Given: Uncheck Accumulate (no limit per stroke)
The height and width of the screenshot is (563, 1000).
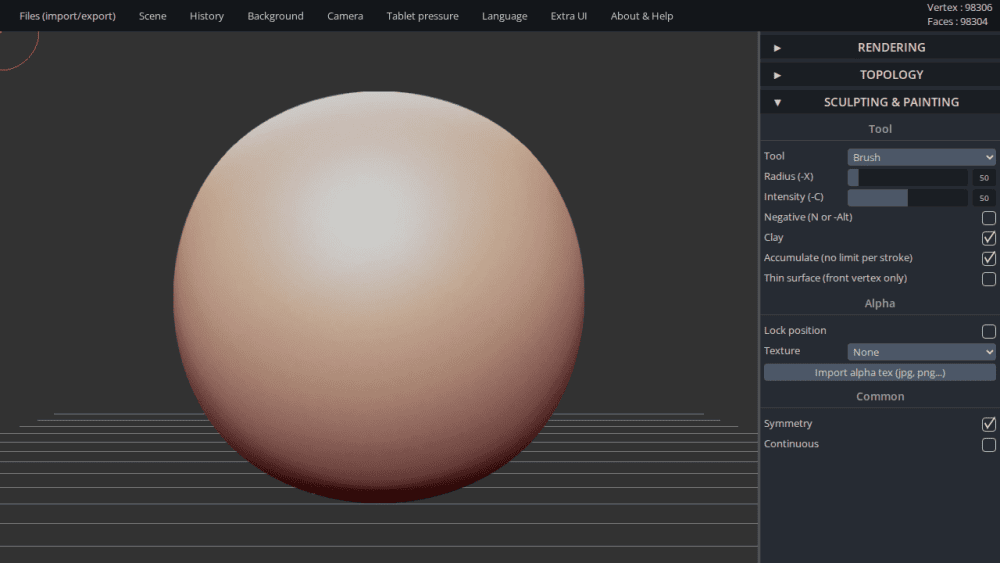Looking at the screenshot, I should click(x=989, y=258).
